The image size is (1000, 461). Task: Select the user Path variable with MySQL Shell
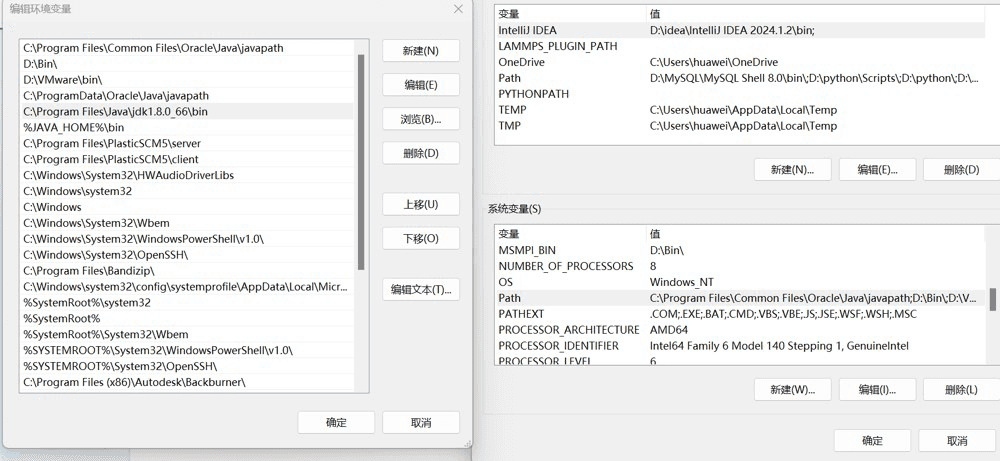tap(740, 78)
